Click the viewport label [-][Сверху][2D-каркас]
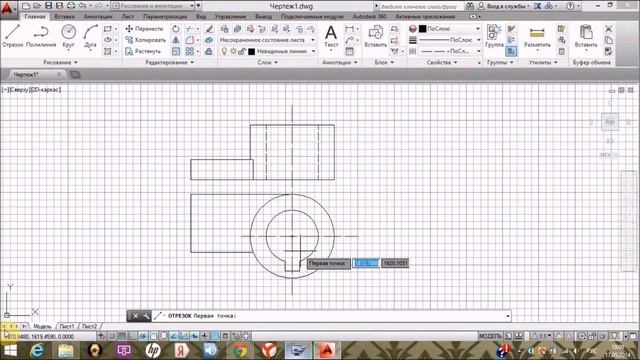This screenshot has height=360, width=640. point(31,89)
